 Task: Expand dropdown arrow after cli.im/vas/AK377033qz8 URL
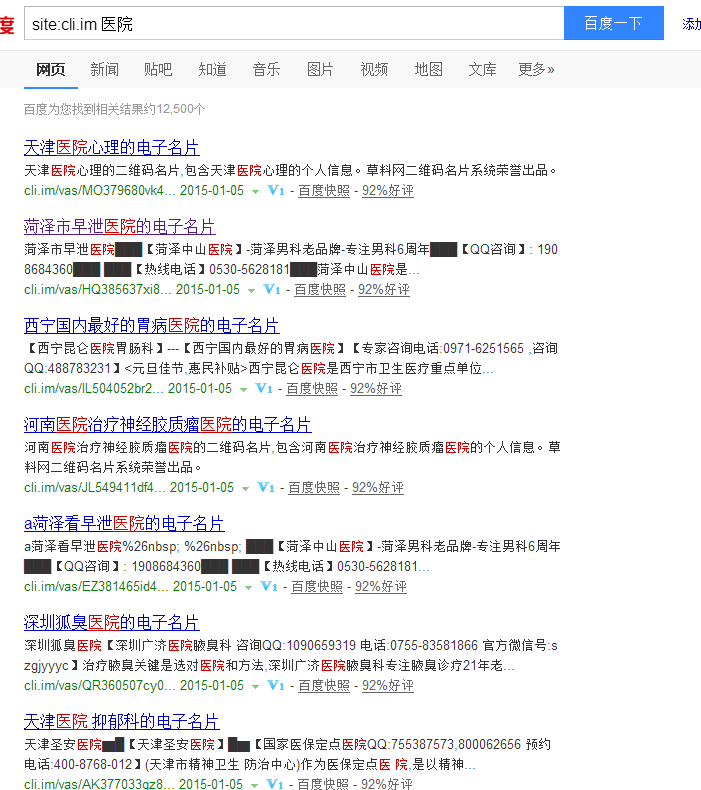[x=254, y=785]
